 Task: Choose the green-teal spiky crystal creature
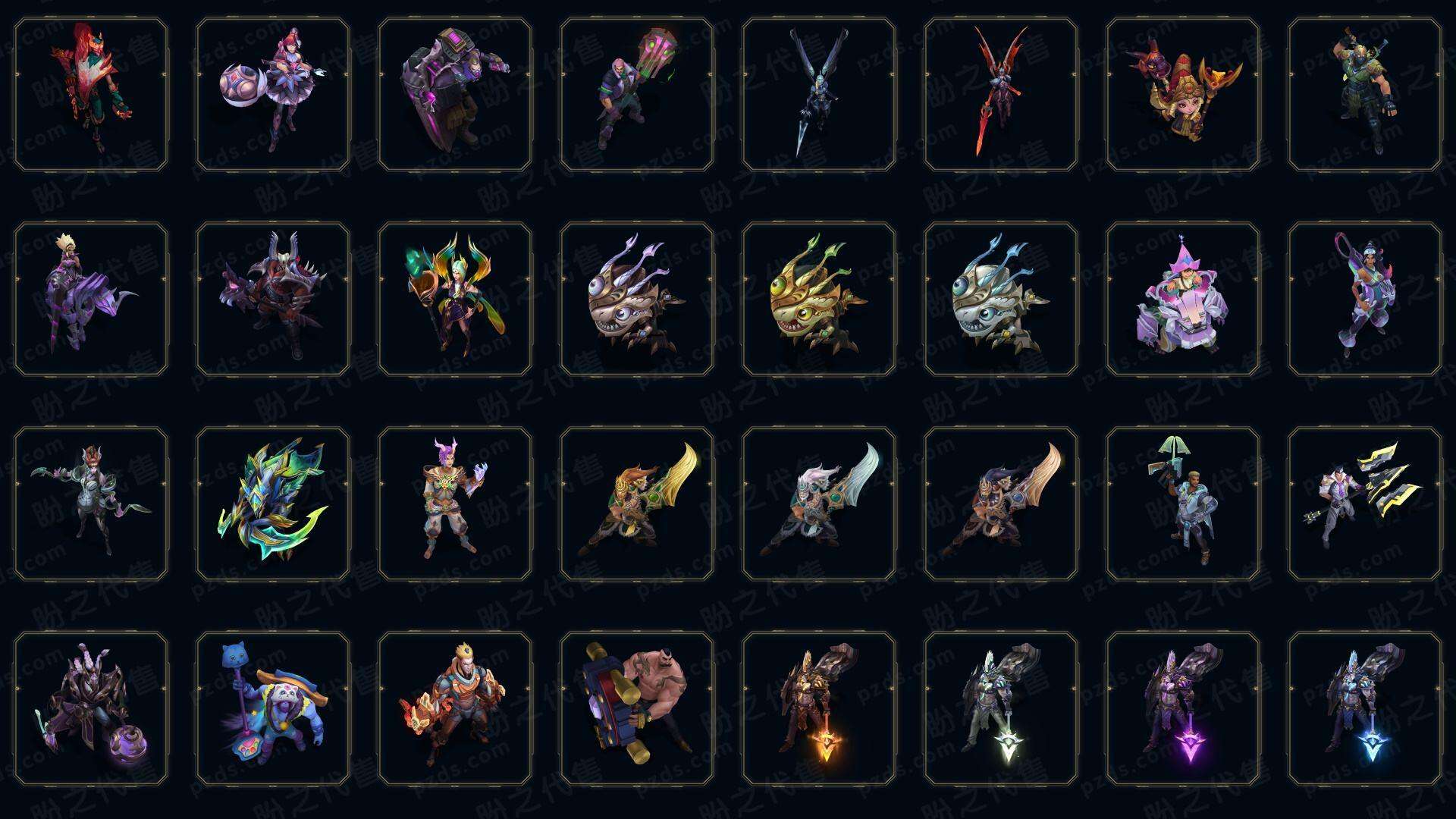click(273, 504)
